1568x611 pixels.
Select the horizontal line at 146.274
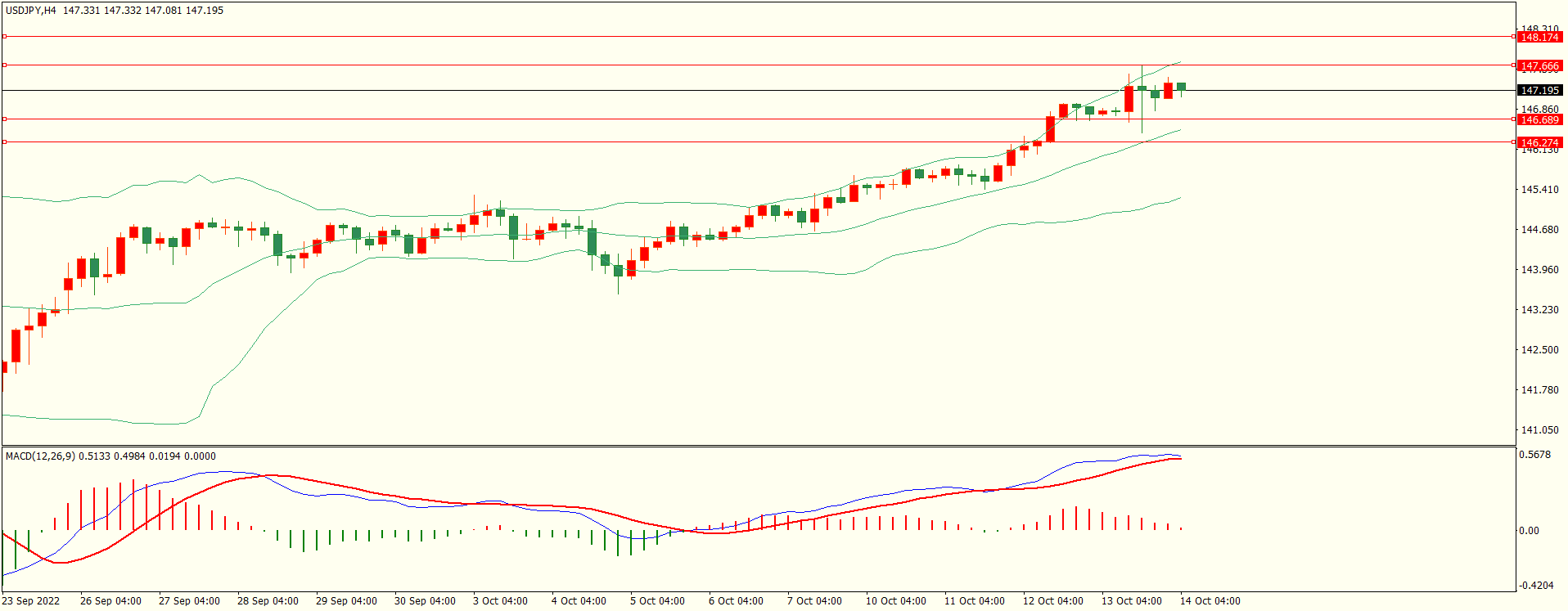[x=758, y=142]
